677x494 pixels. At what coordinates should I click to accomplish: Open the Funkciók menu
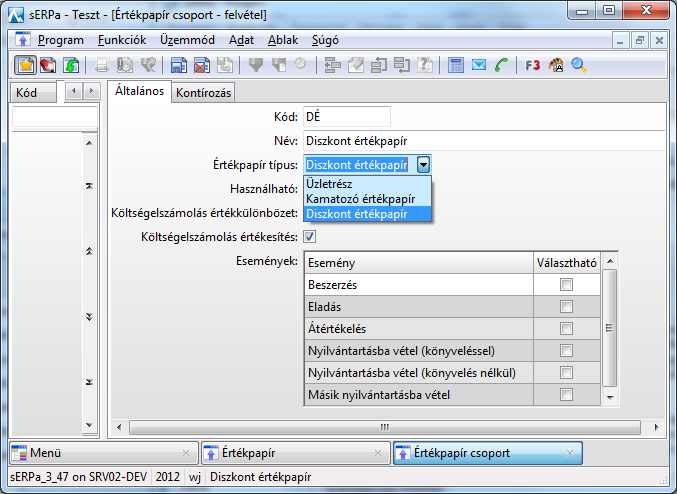point(122,40)
